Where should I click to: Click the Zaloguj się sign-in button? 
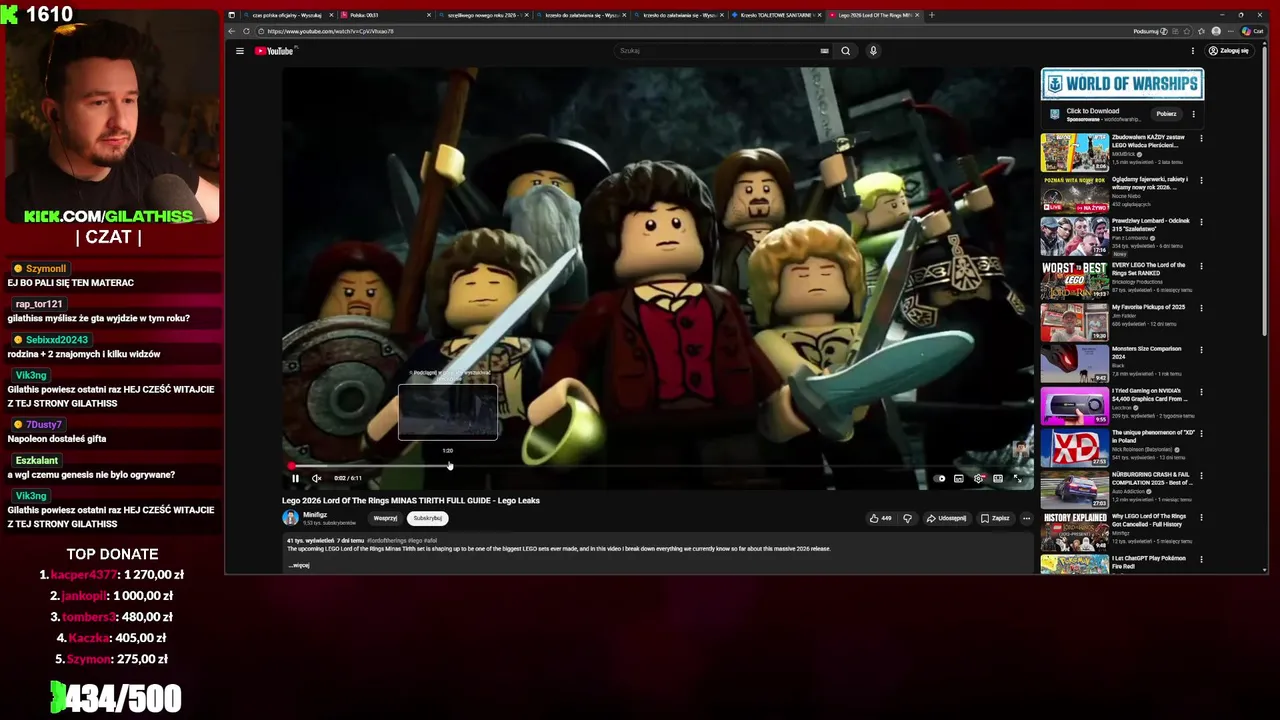coord(1229,51)
